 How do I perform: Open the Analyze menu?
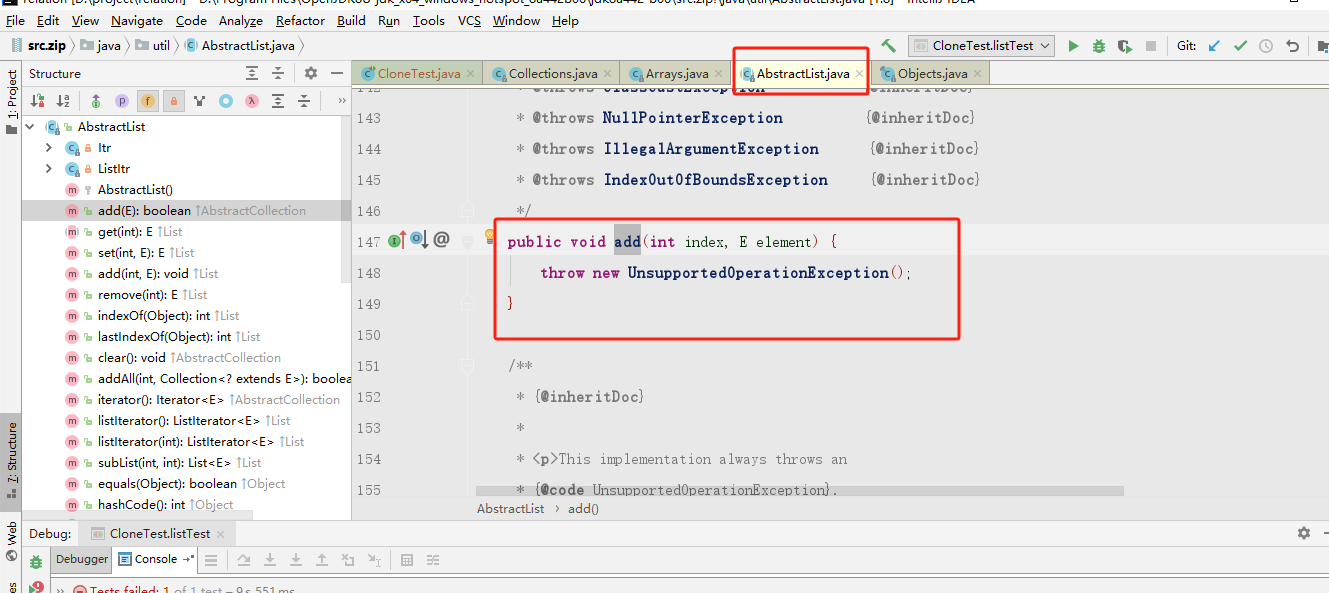click(x=240, y=20)
